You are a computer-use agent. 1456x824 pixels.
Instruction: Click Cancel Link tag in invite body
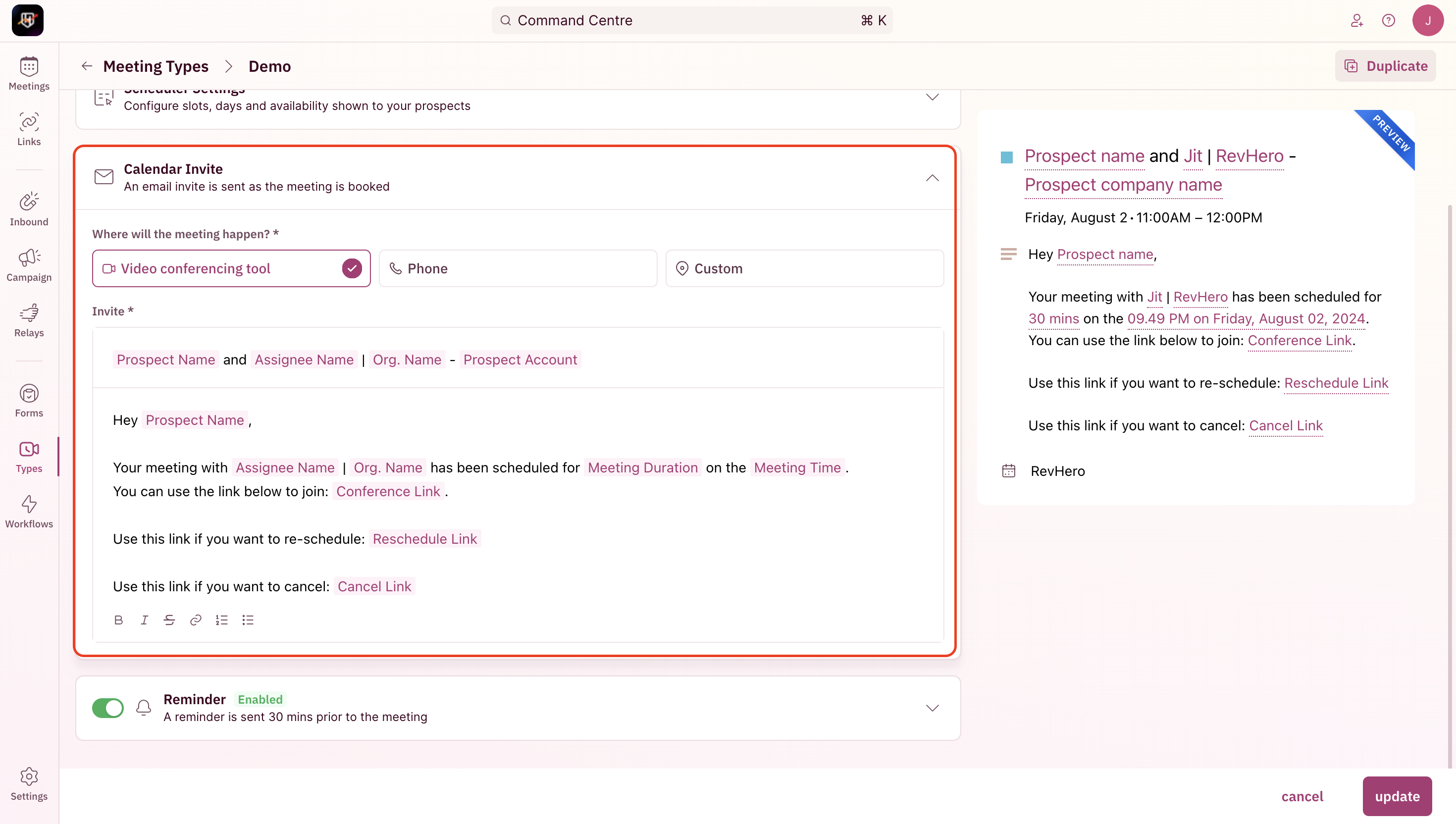click(374, 586)
